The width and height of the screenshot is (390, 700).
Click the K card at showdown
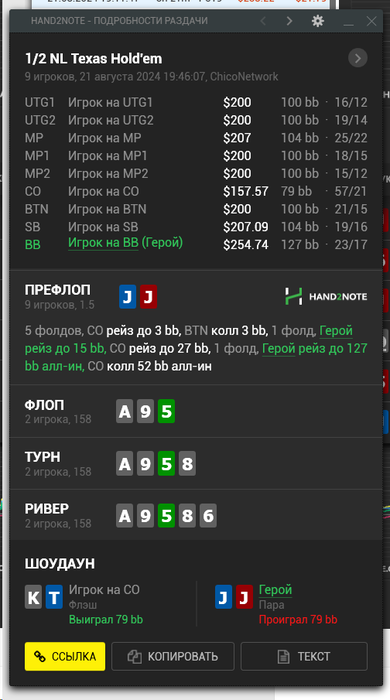click(33, 597)
